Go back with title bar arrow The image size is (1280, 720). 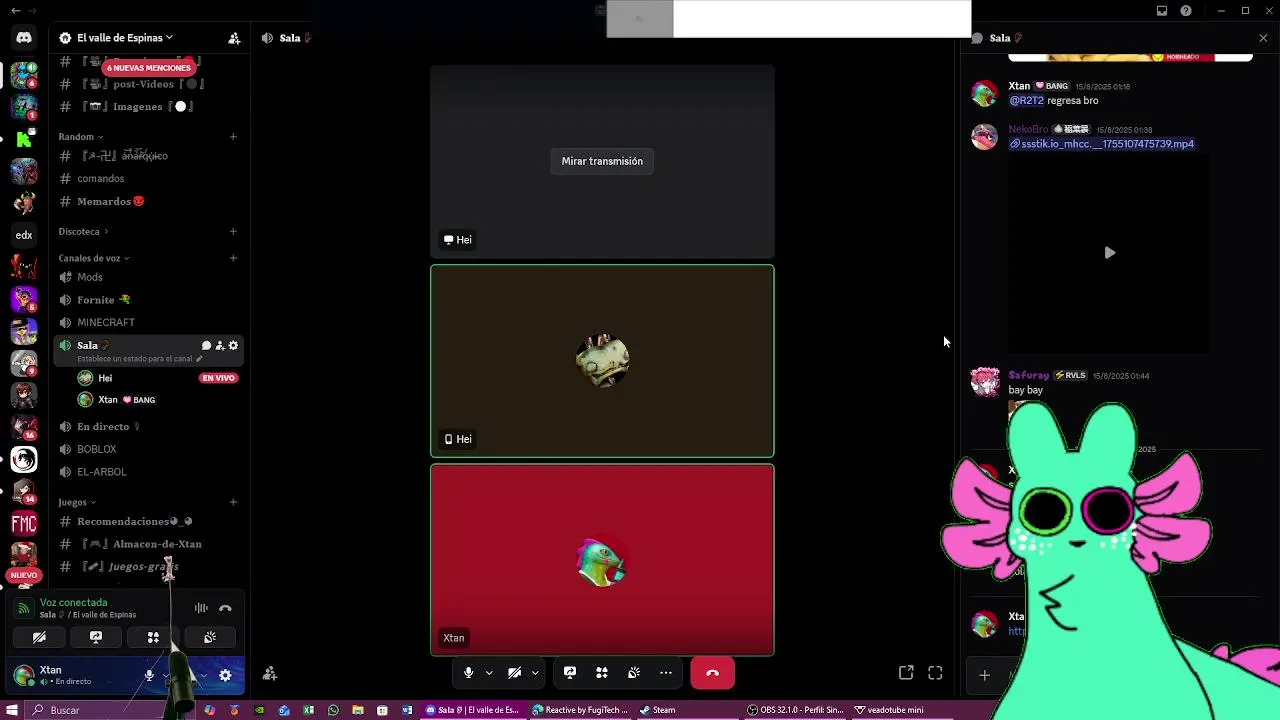pos(15,11)
